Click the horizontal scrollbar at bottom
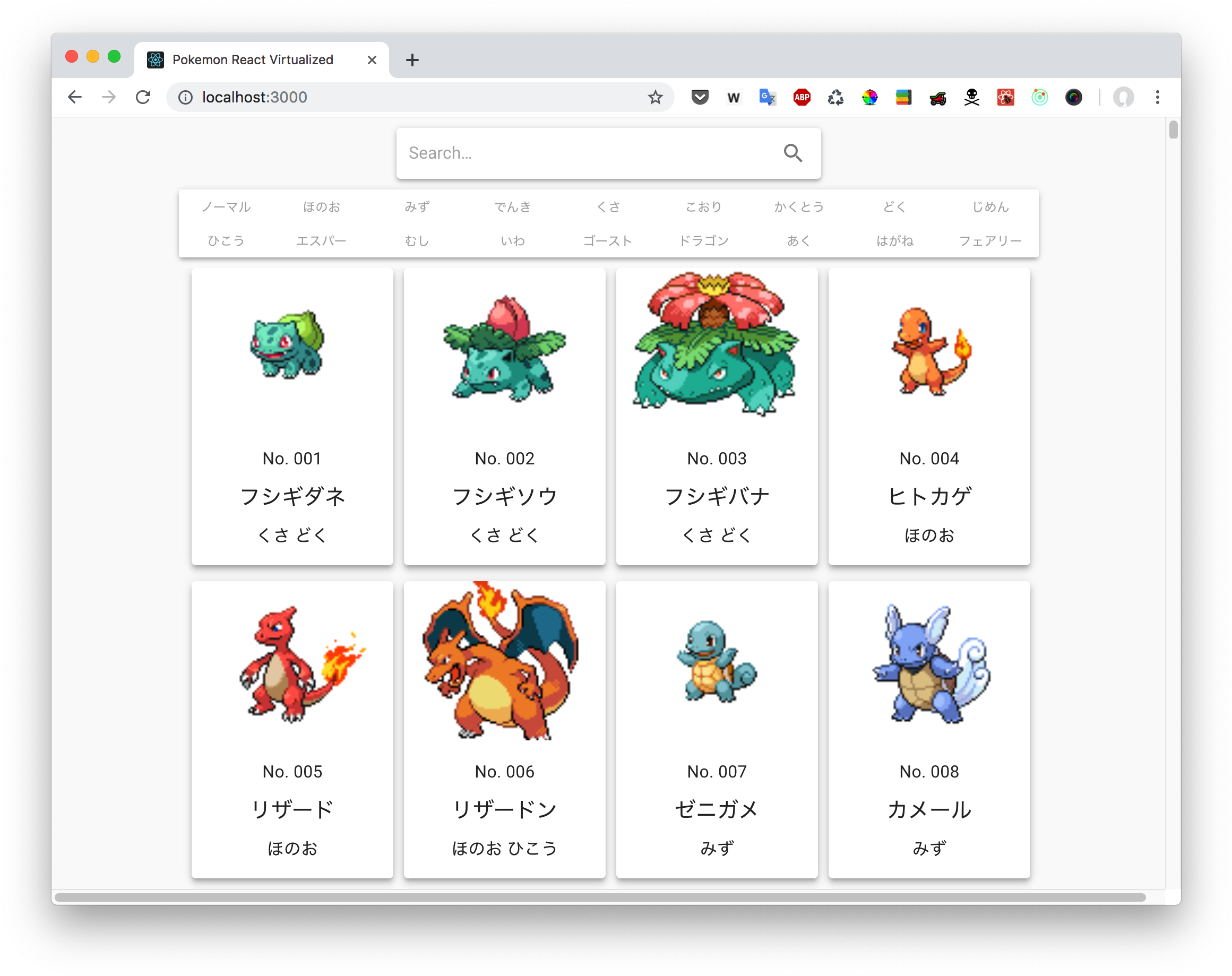The height and width of the screenshot is (976, 1232). [600, 897]
